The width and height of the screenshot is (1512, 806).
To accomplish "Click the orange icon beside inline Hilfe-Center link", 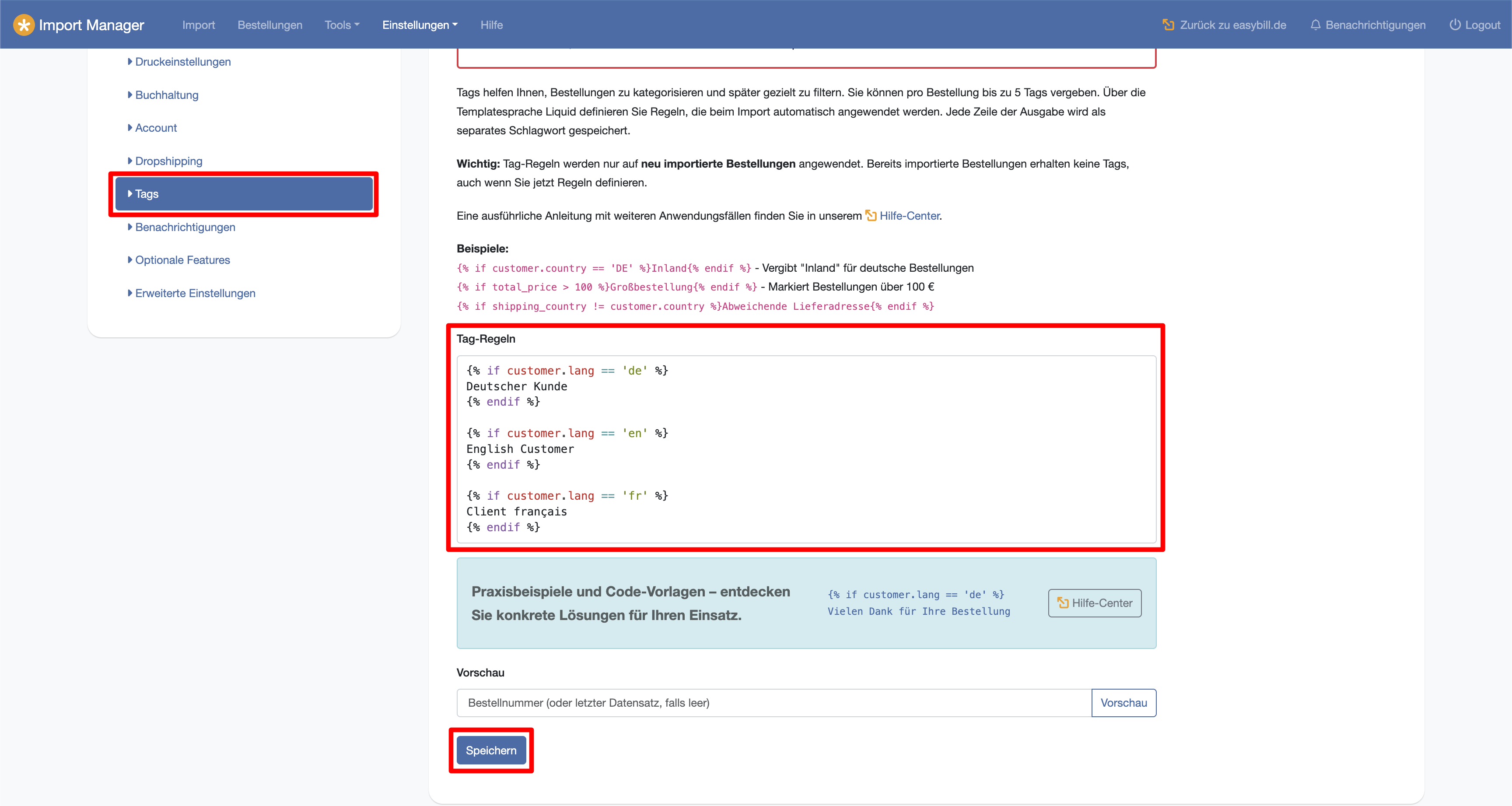I will point(871,215).
